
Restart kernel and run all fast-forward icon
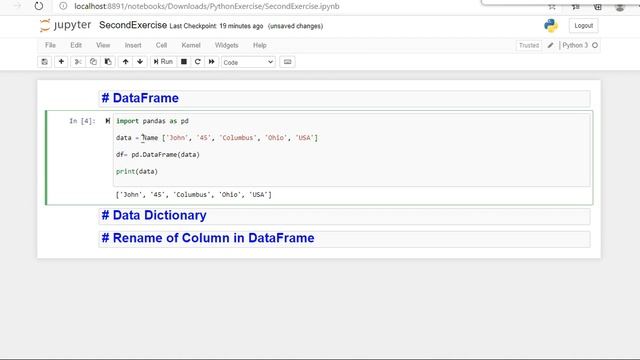211,62
